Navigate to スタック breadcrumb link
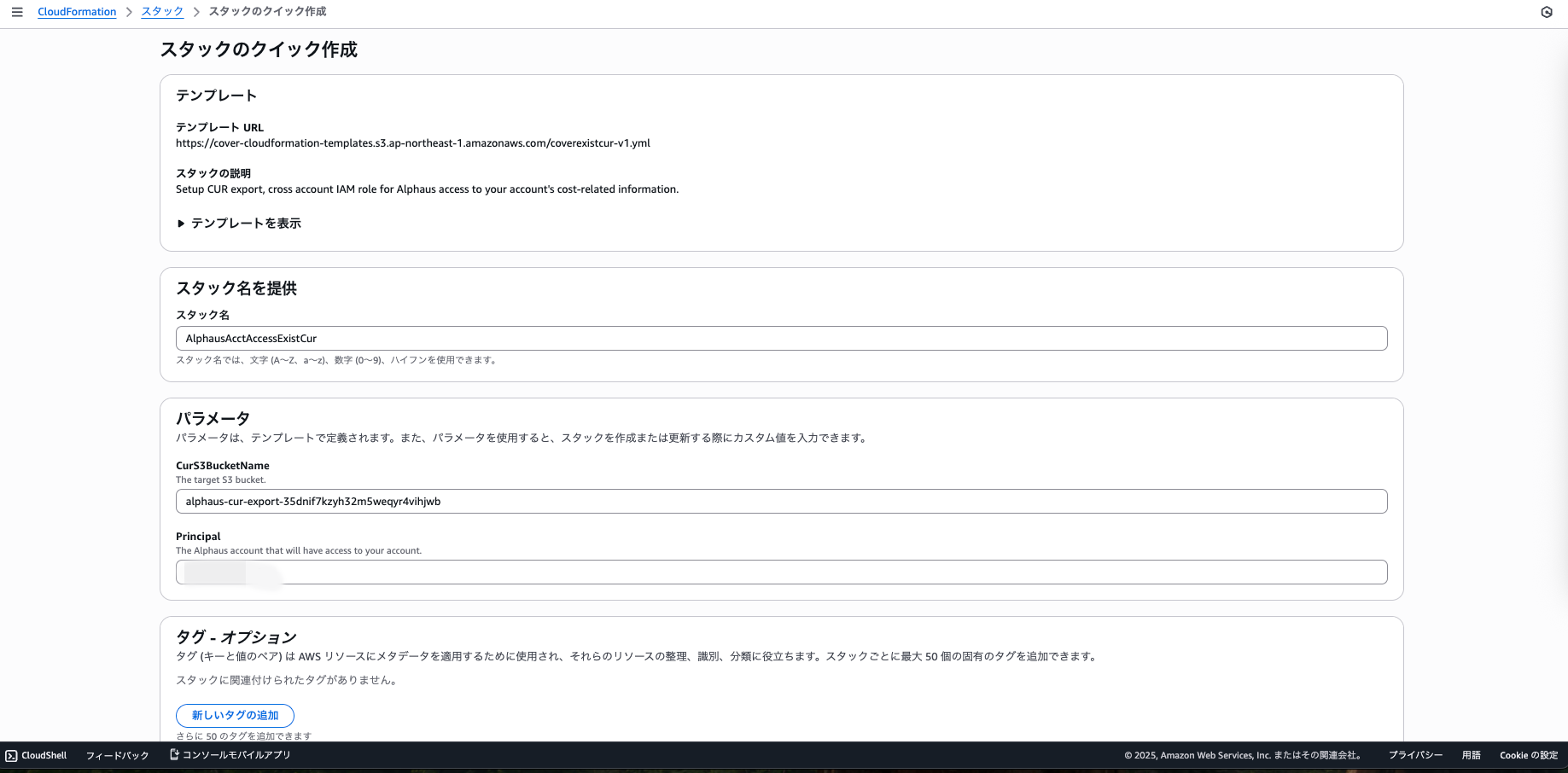This screenshot has width=1568, height=773. 162,12
